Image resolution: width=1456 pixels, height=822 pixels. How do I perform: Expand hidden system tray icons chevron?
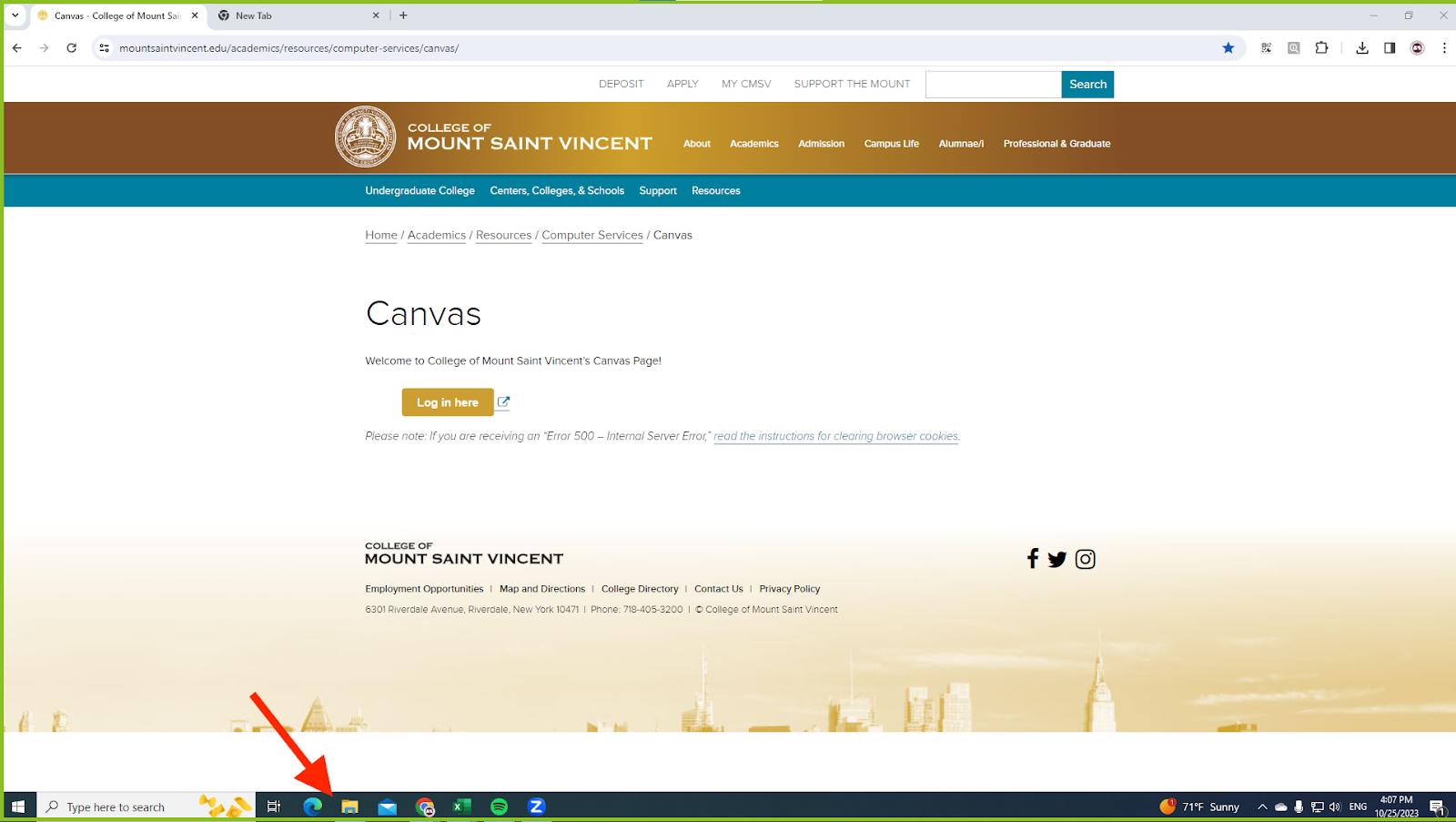(1262, 807)
